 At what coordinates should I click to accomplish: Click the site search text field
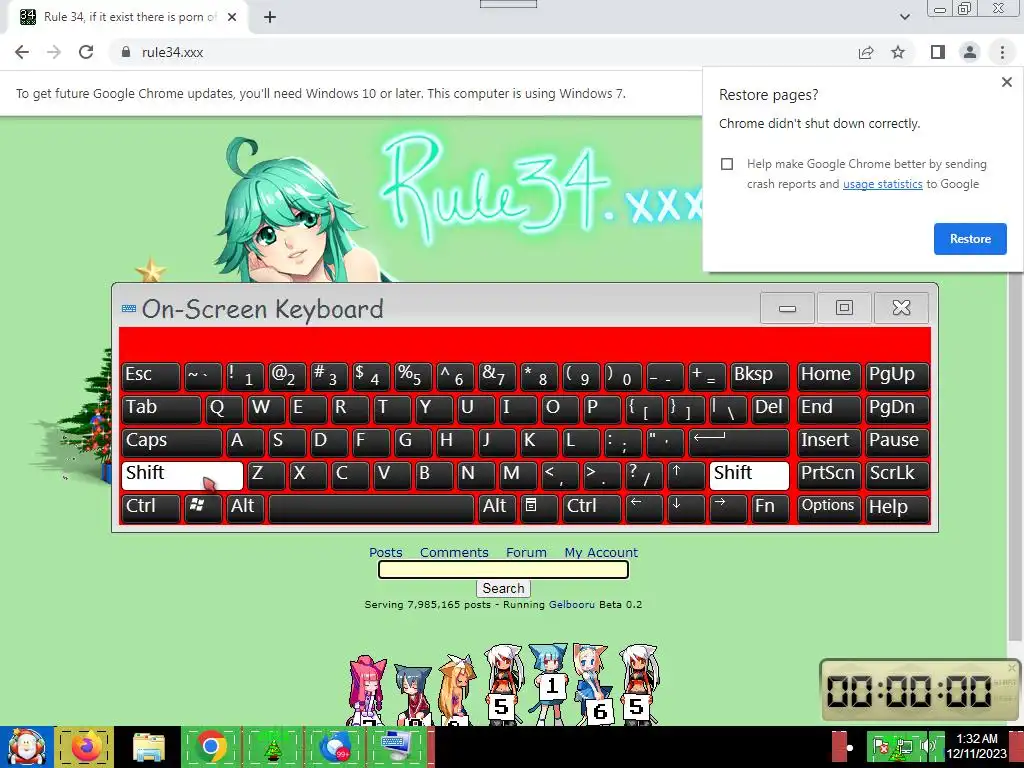pos(504,569)
